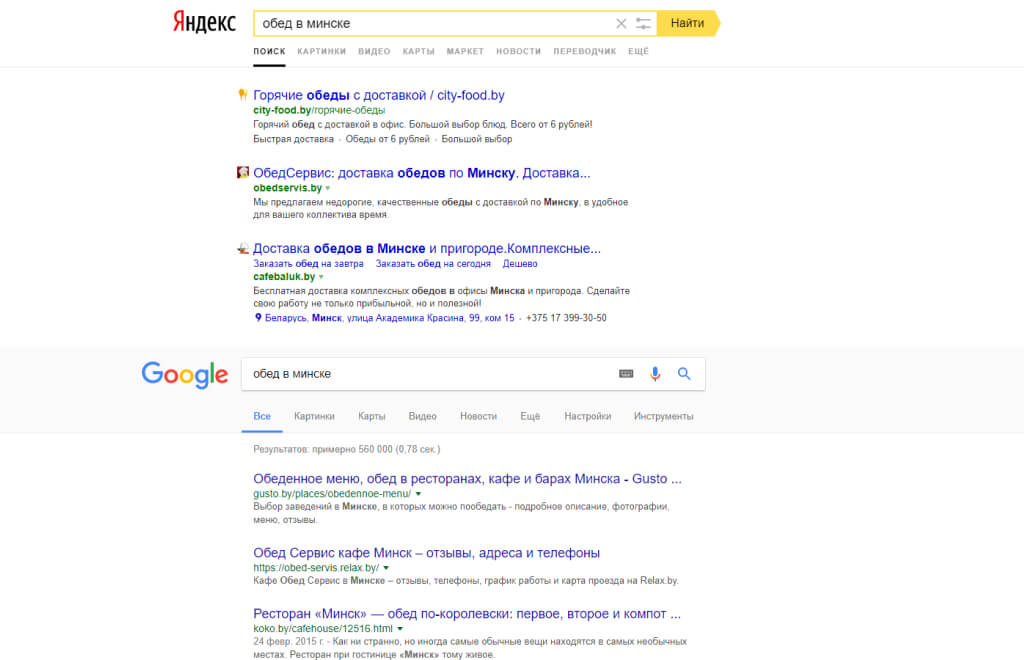Click the map pin icon by the Belarus address

(258, 318)
